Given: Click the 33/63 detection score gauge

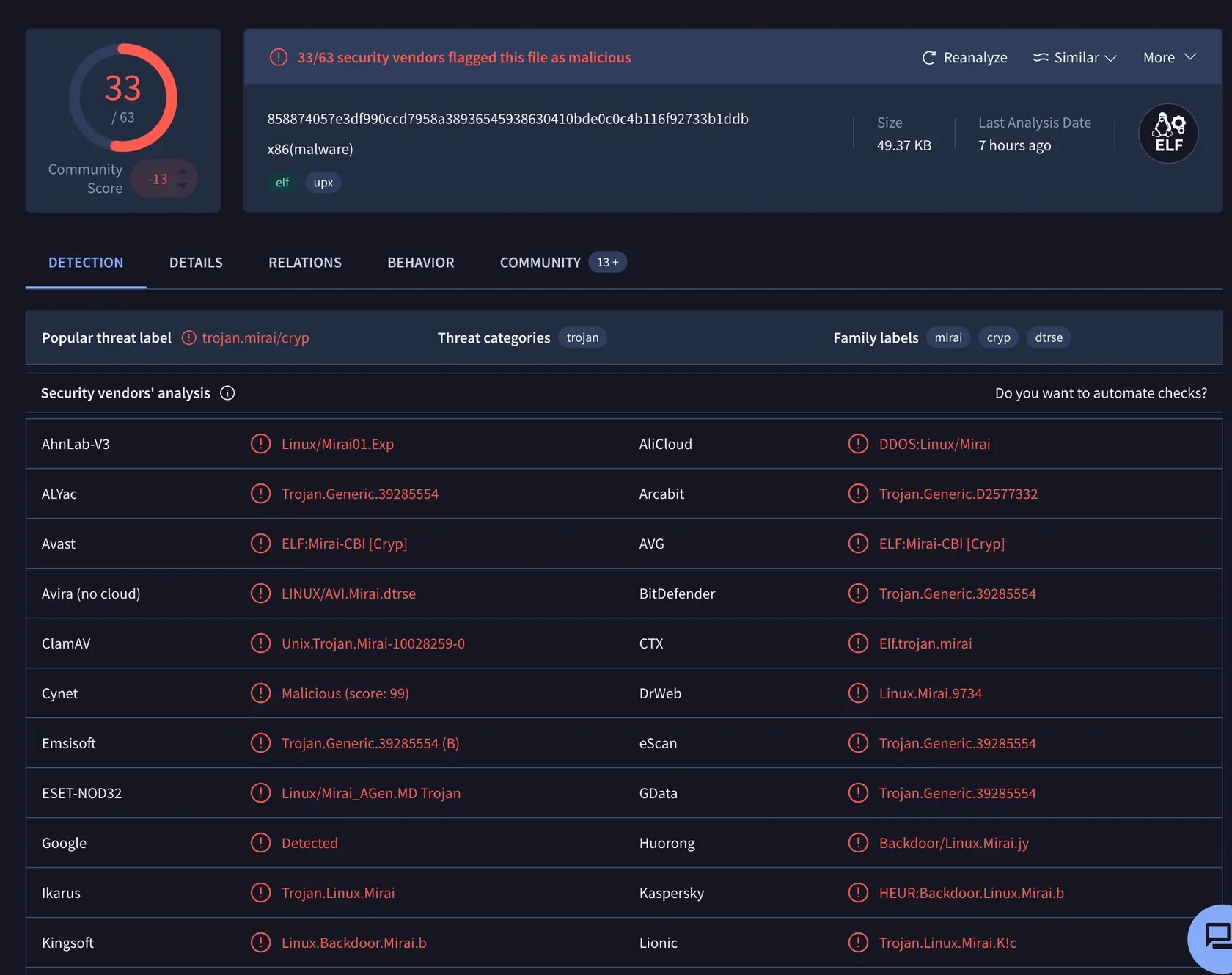Looking at the screenshot, I should [x=123, y=98].
